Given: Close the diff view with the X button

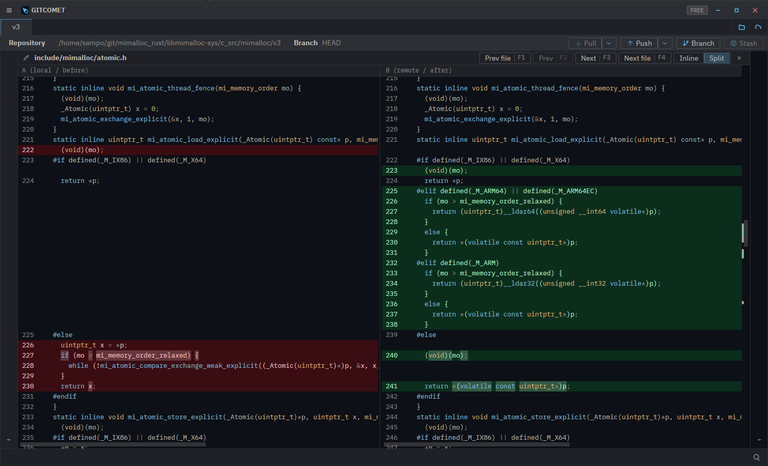Looking at the screenshot, I should 740,58.
